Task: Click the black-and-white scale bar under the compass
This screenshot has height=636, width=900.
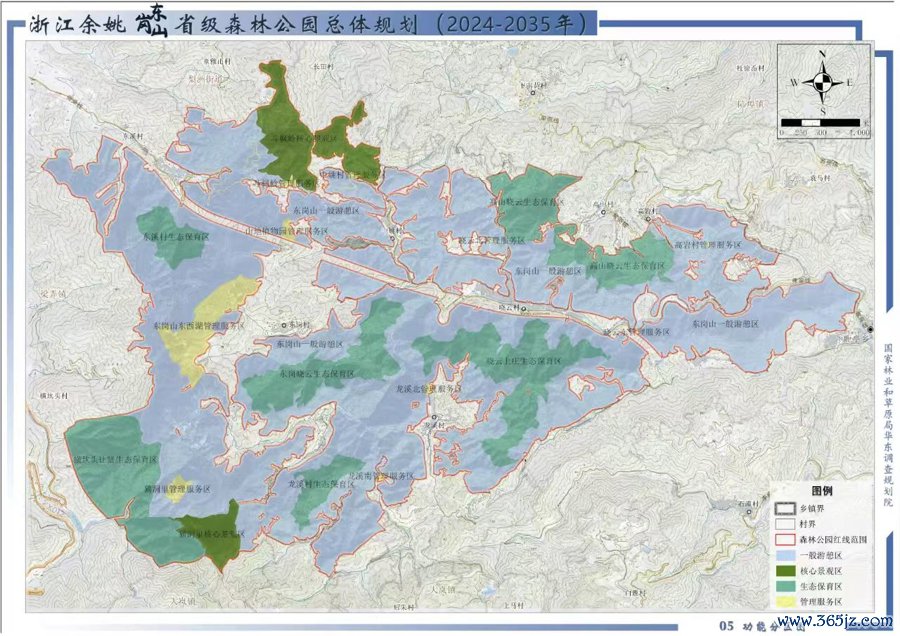Action: point(821,122)
